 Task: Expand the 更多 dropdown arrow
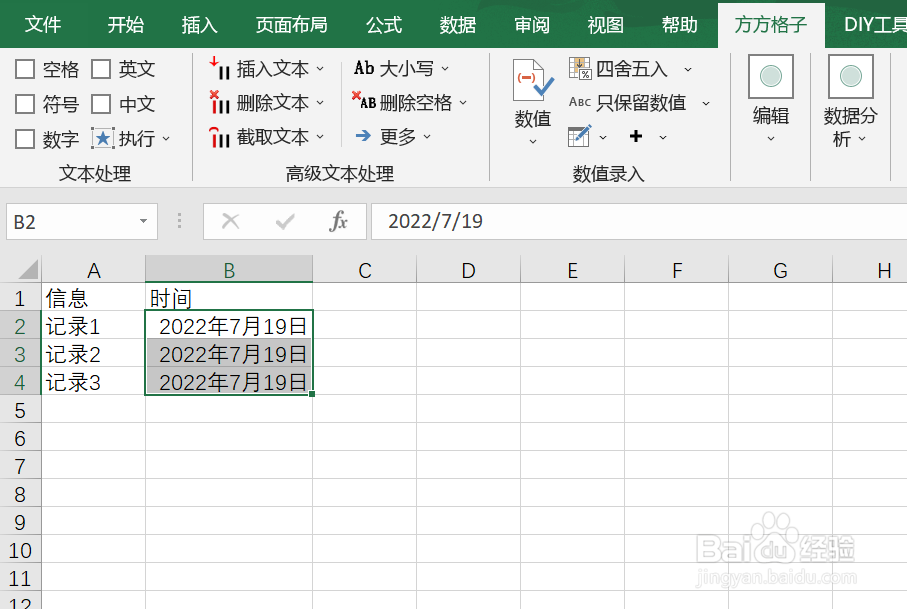coord(427,136)
